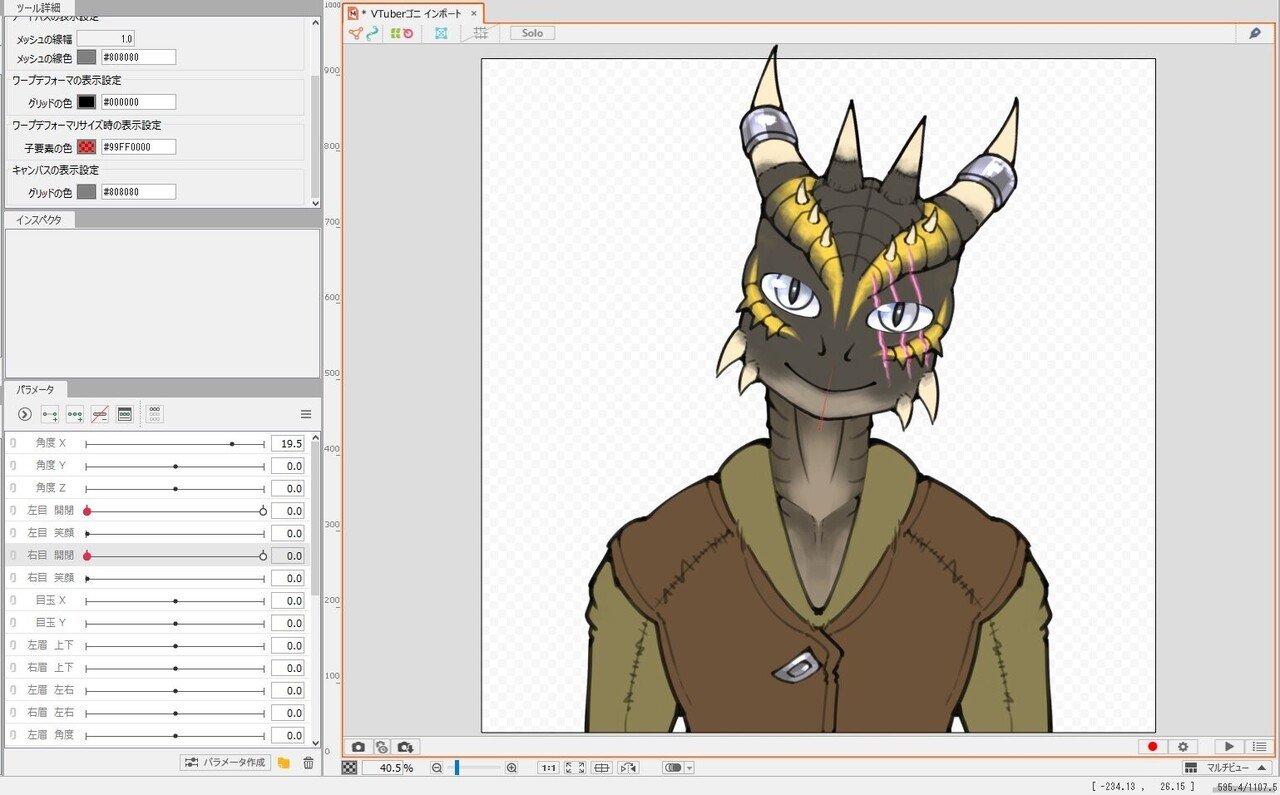Click the 角度 Z value field
Image resolution: width=1280 pixels, height=795 pixels.
tap(287, 488)
